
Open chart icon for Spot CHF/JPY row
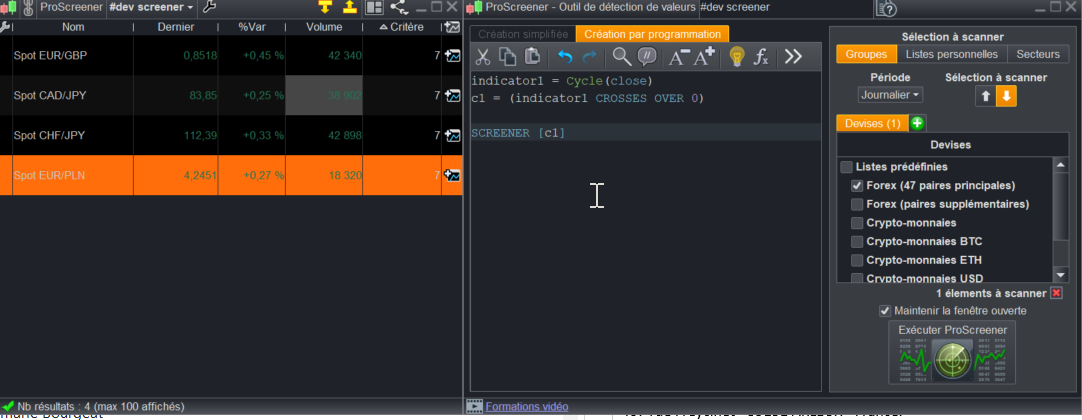pos(453,135)
